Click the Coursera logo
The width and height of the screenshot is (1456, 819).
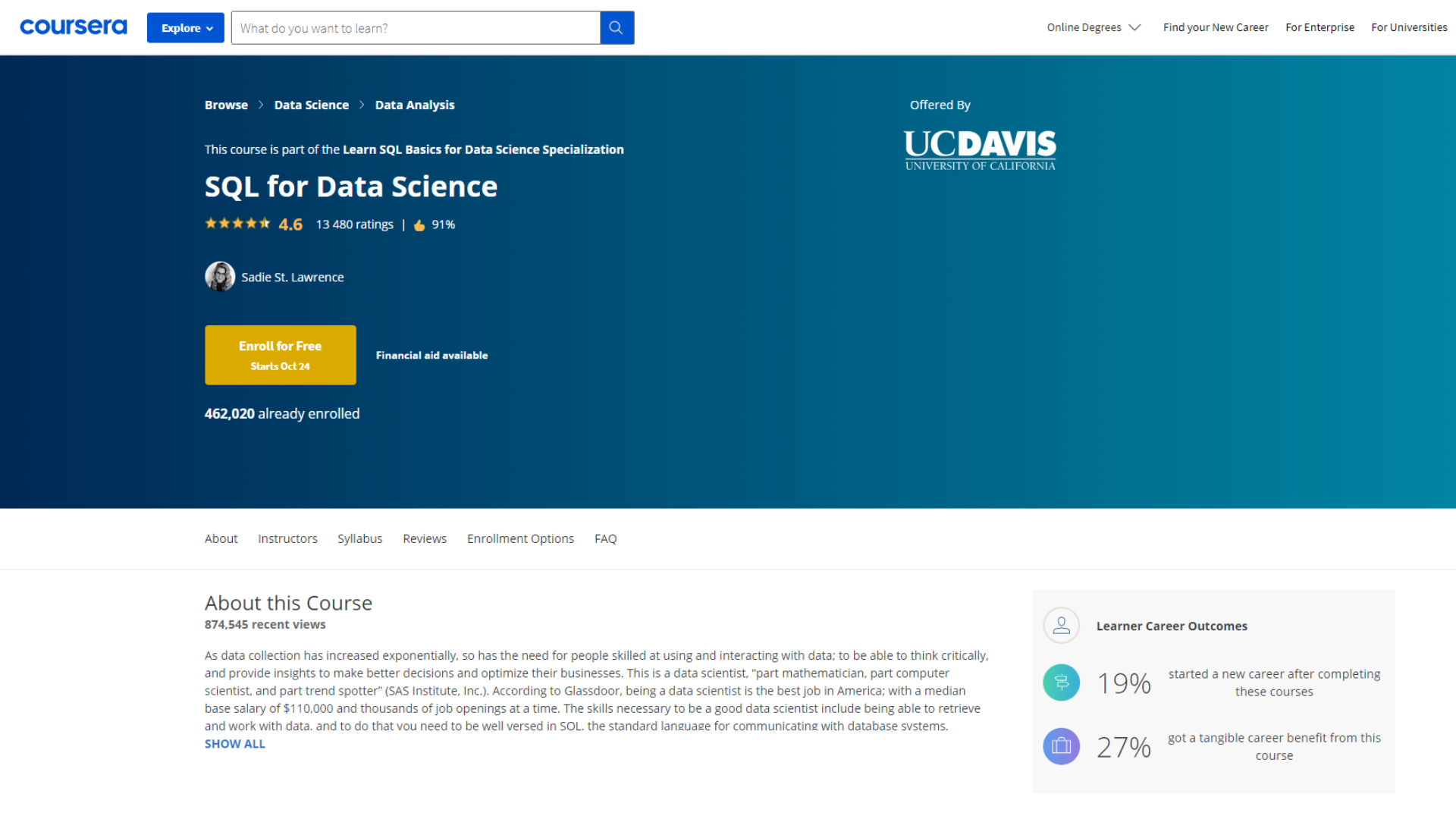(x=74, y=27)
